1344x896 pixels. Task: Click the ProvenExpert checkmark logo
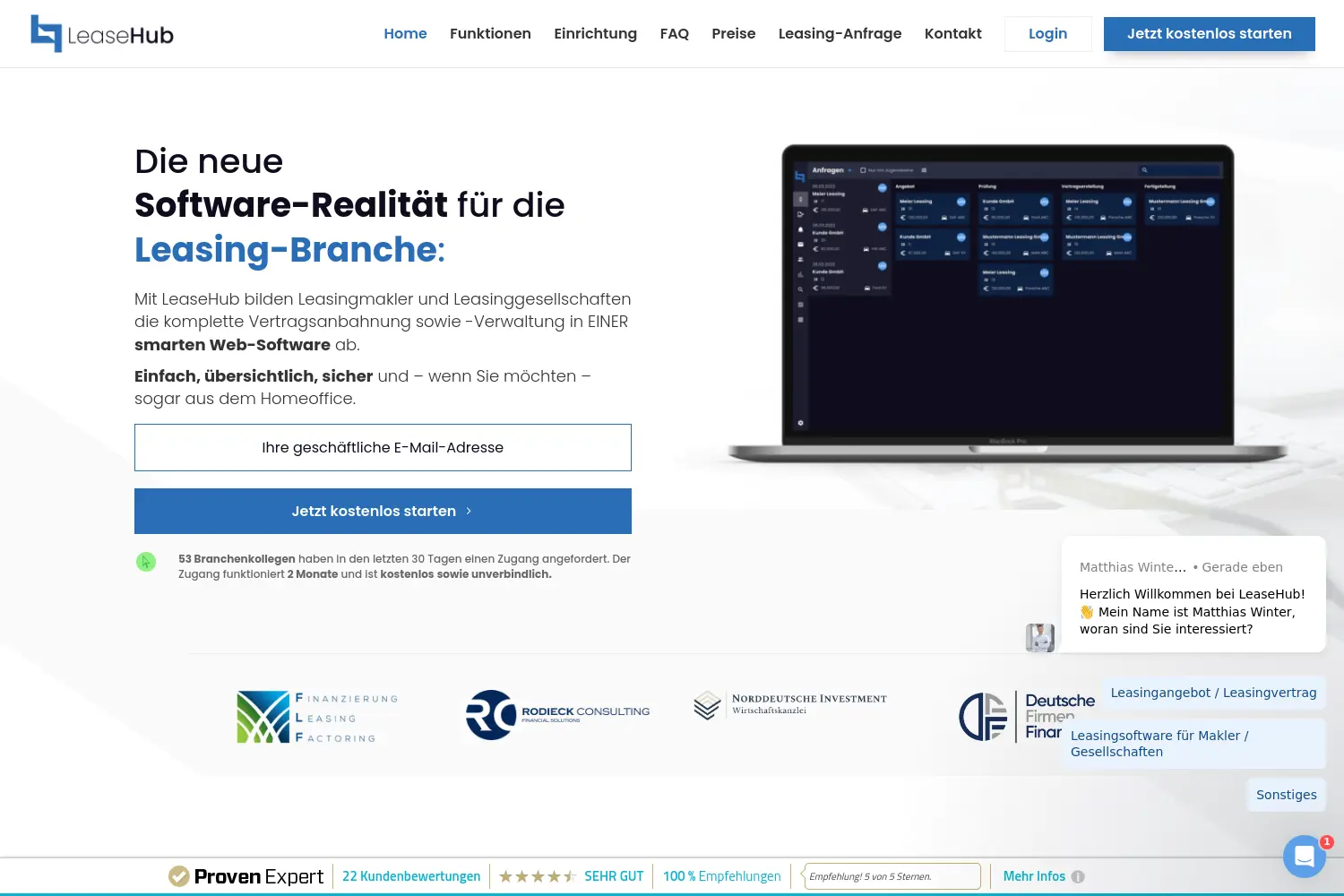pyautogui.click(x=178, y=876)
